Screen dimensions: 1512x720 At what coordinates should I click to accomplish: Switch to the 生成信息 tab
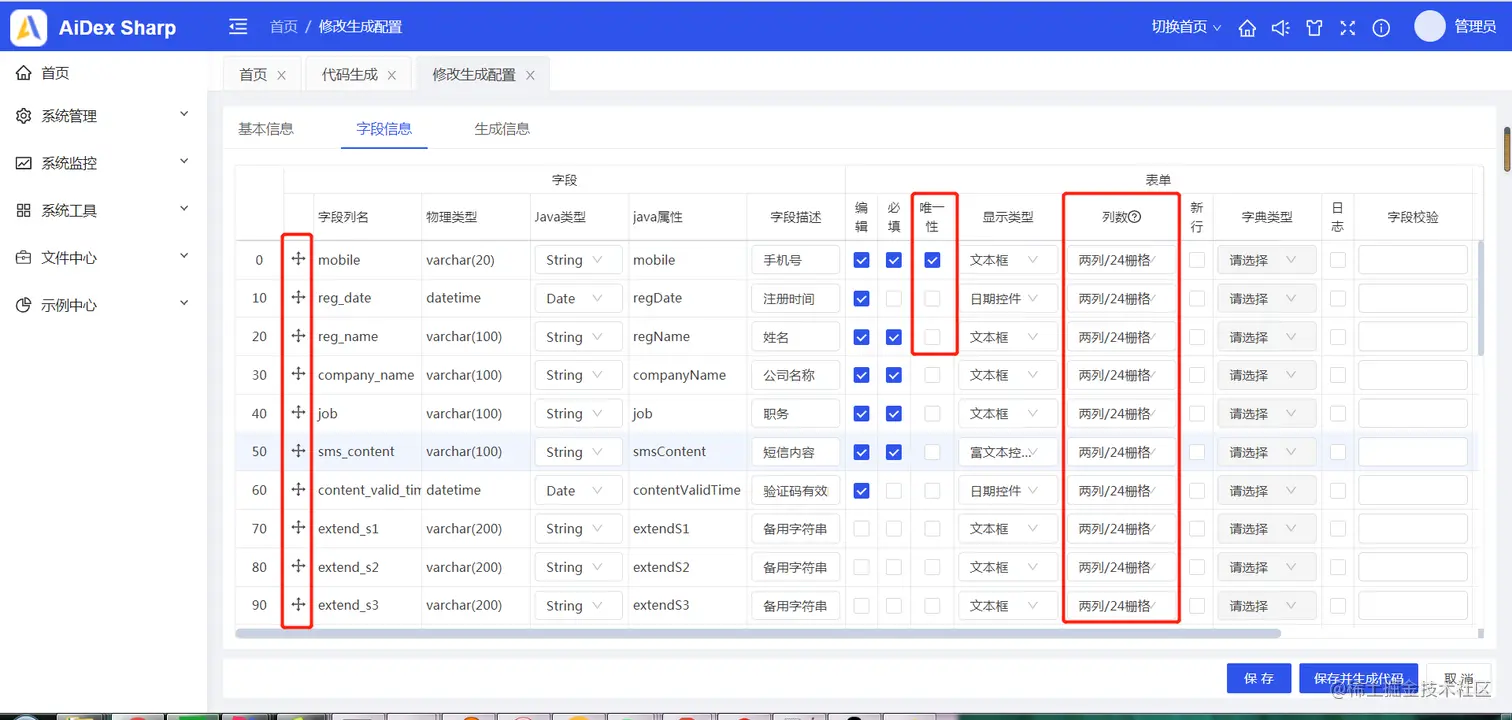pos(502,128)
